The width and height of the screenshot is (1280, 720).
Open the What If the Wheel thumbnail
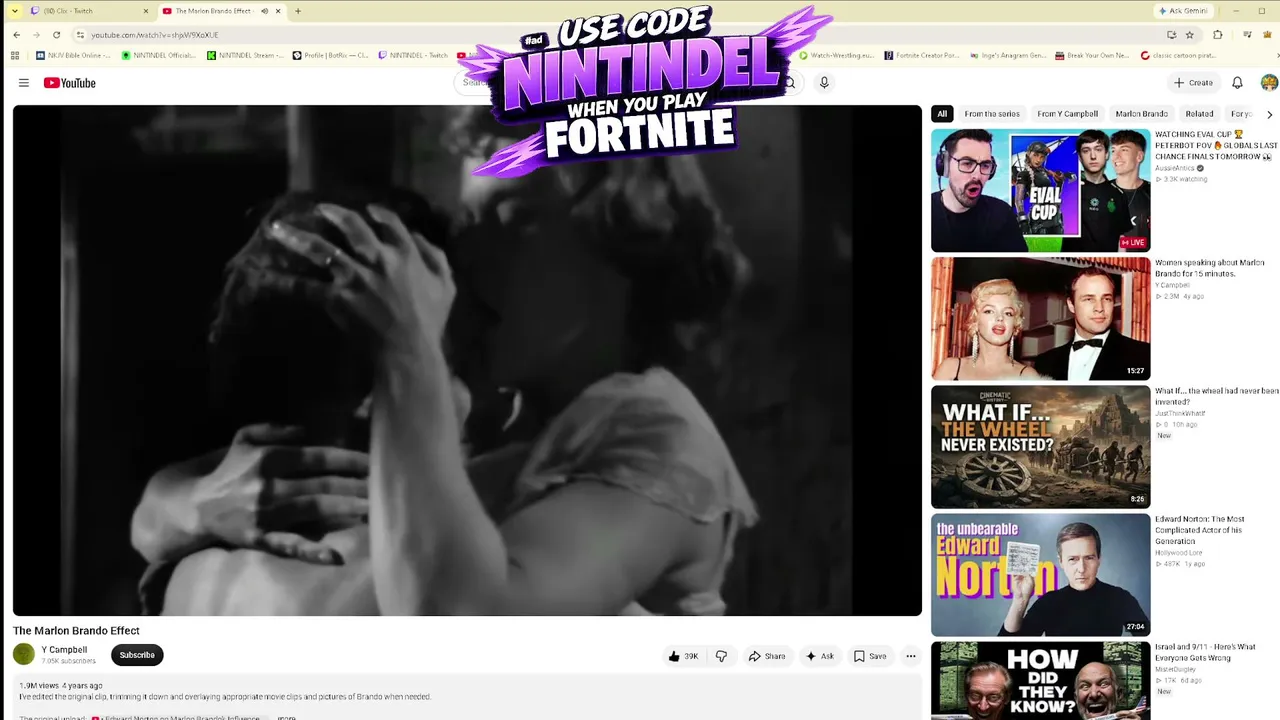click(x=1040, y=447)
